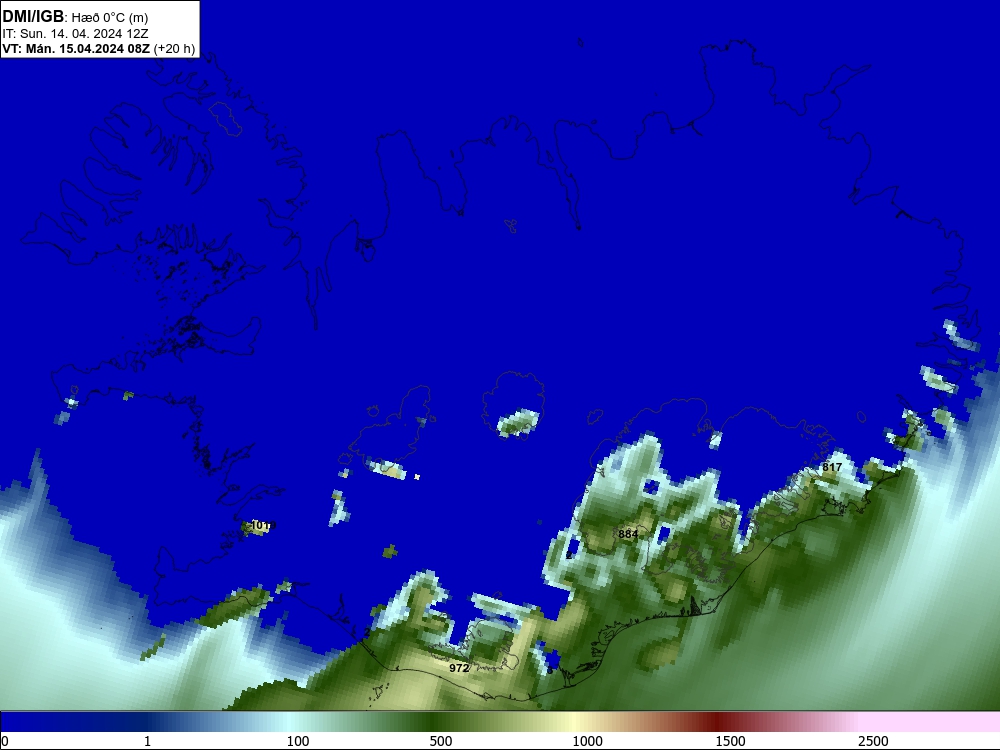
Task: Click the DMI/IGB title text
Action: click(x=33, y=17)
